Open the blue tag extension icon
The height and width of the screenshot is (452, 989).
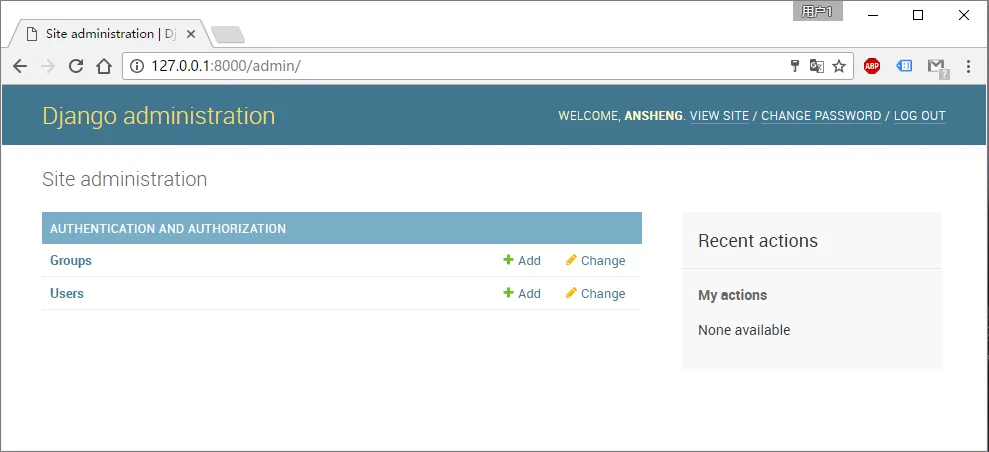coord(904,66)
